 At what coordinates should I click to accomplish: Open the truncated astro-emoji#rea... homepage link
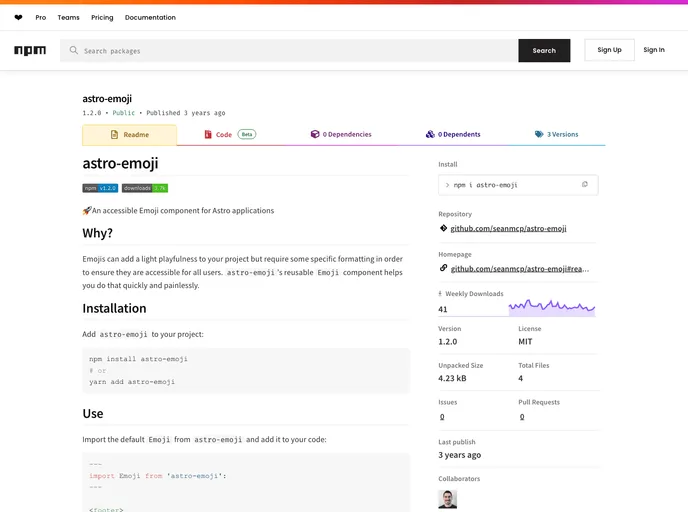[520, 269]
